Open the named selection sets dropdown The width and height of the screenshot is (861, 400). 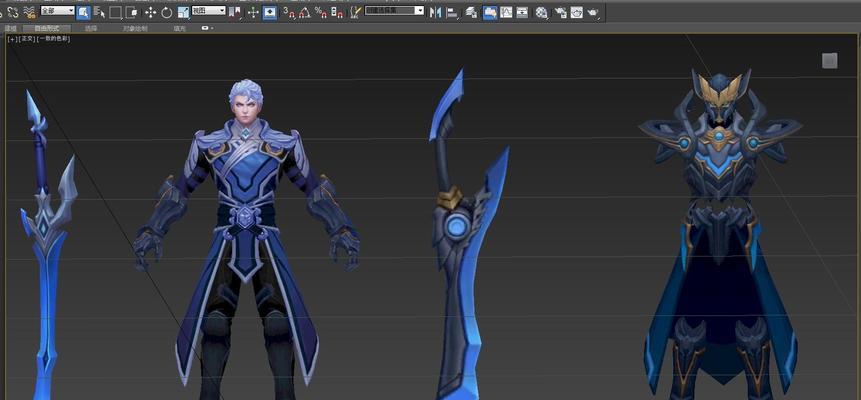pyautogui.click(x=394, y=10)
